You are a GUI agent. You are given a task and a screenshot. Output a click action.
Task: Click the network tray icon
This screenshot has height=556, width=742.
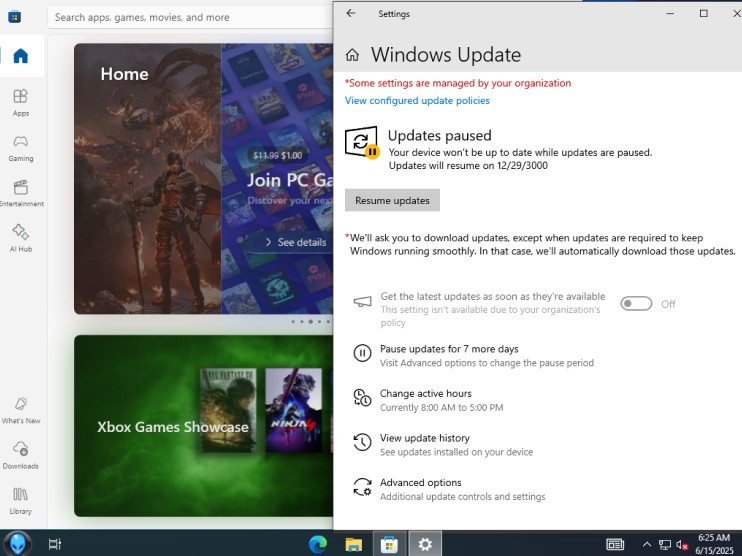tap(665, 545)
